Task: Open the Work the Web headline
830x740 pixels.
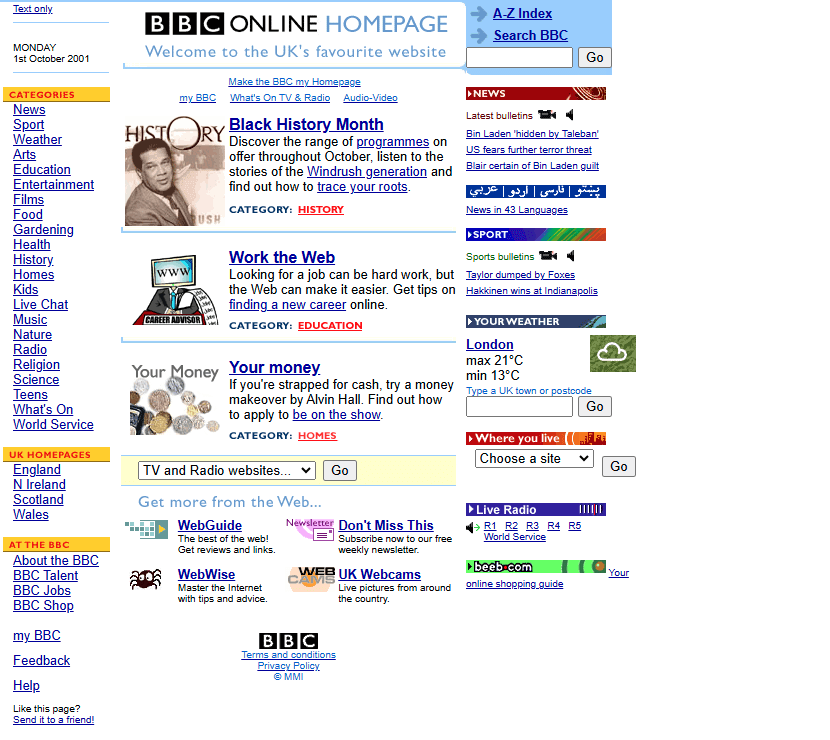Action: 282,257
